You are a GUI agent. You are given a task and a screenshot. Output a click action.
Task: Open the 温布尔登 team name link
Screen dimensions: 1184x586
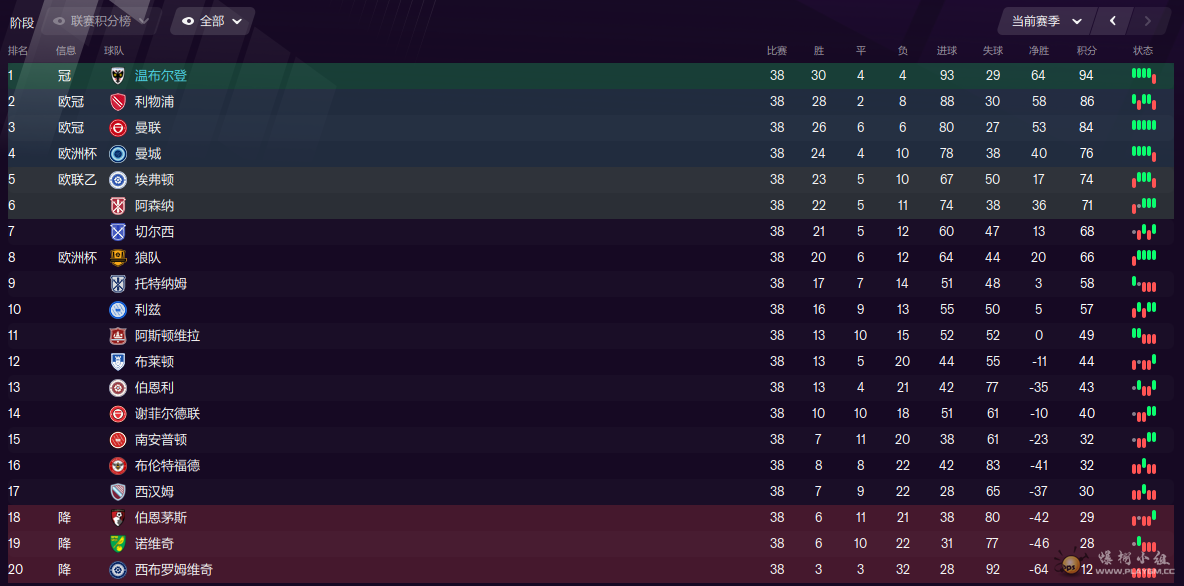[x=161, y=76]
